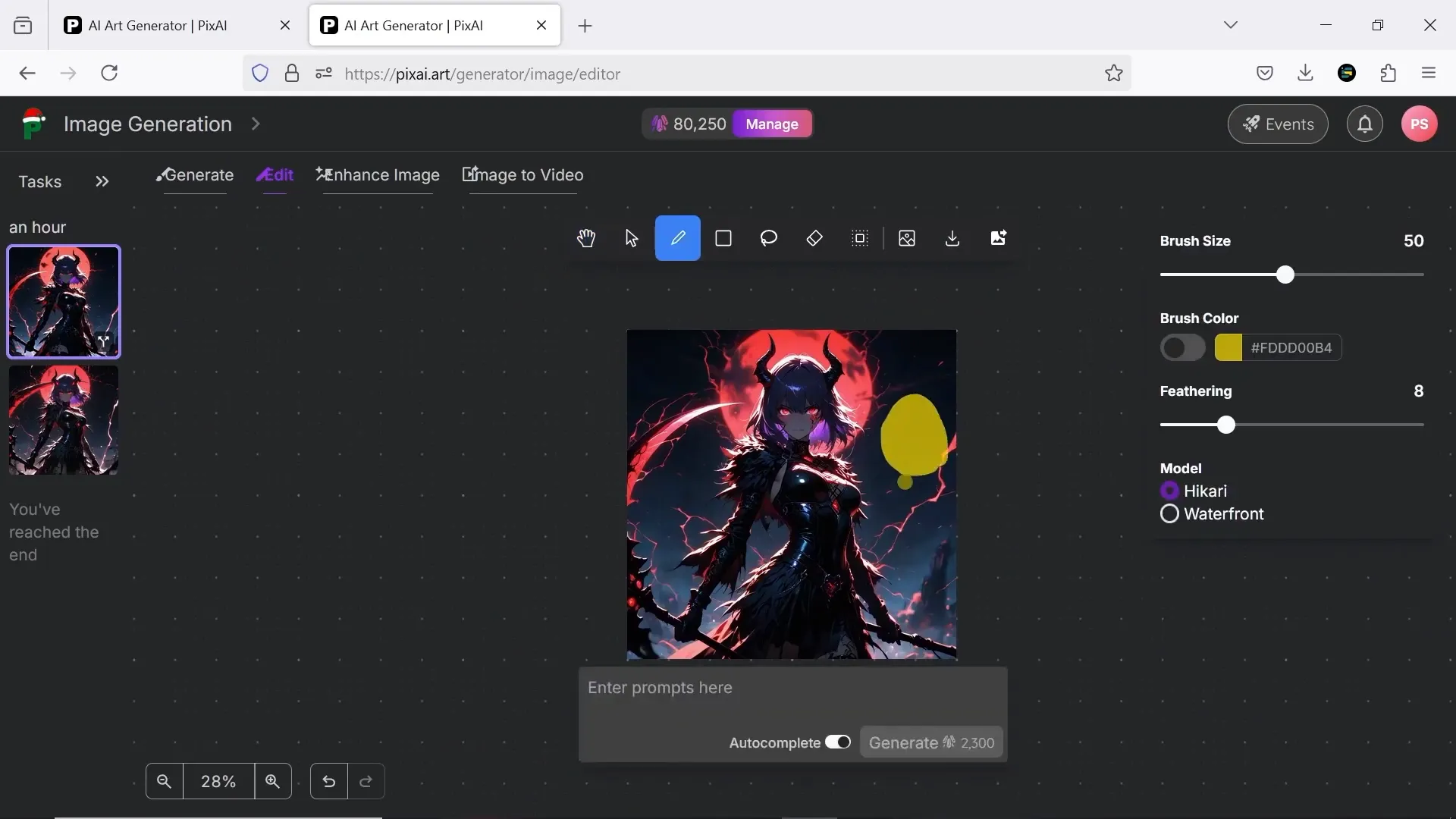Expand the Tasks panel with double chevron
This screenshot has width=1456, height=819.
pos(102,181)
